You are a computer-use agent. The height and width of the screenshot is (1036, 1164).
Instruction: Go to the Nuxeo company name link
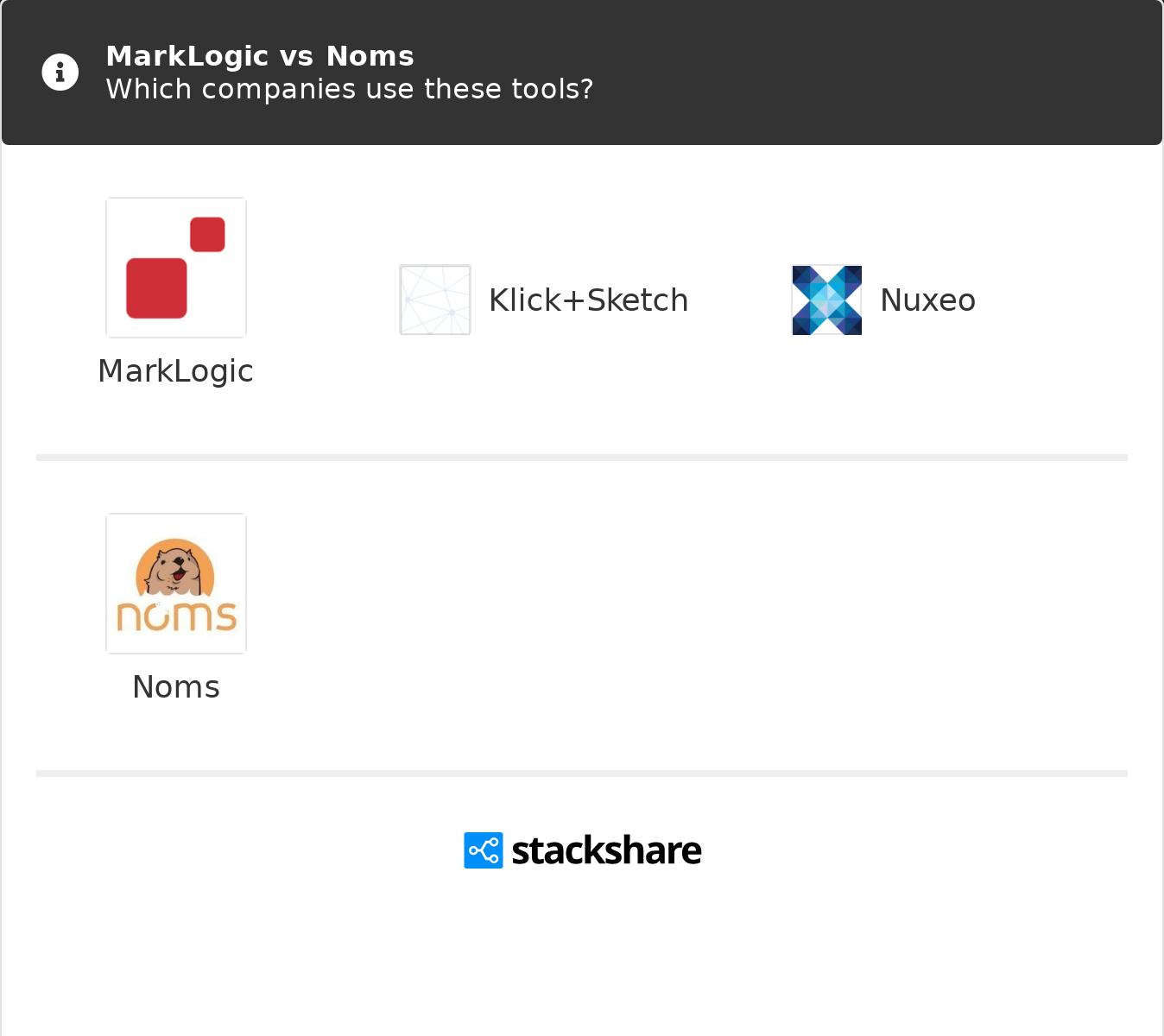[927, 300]
